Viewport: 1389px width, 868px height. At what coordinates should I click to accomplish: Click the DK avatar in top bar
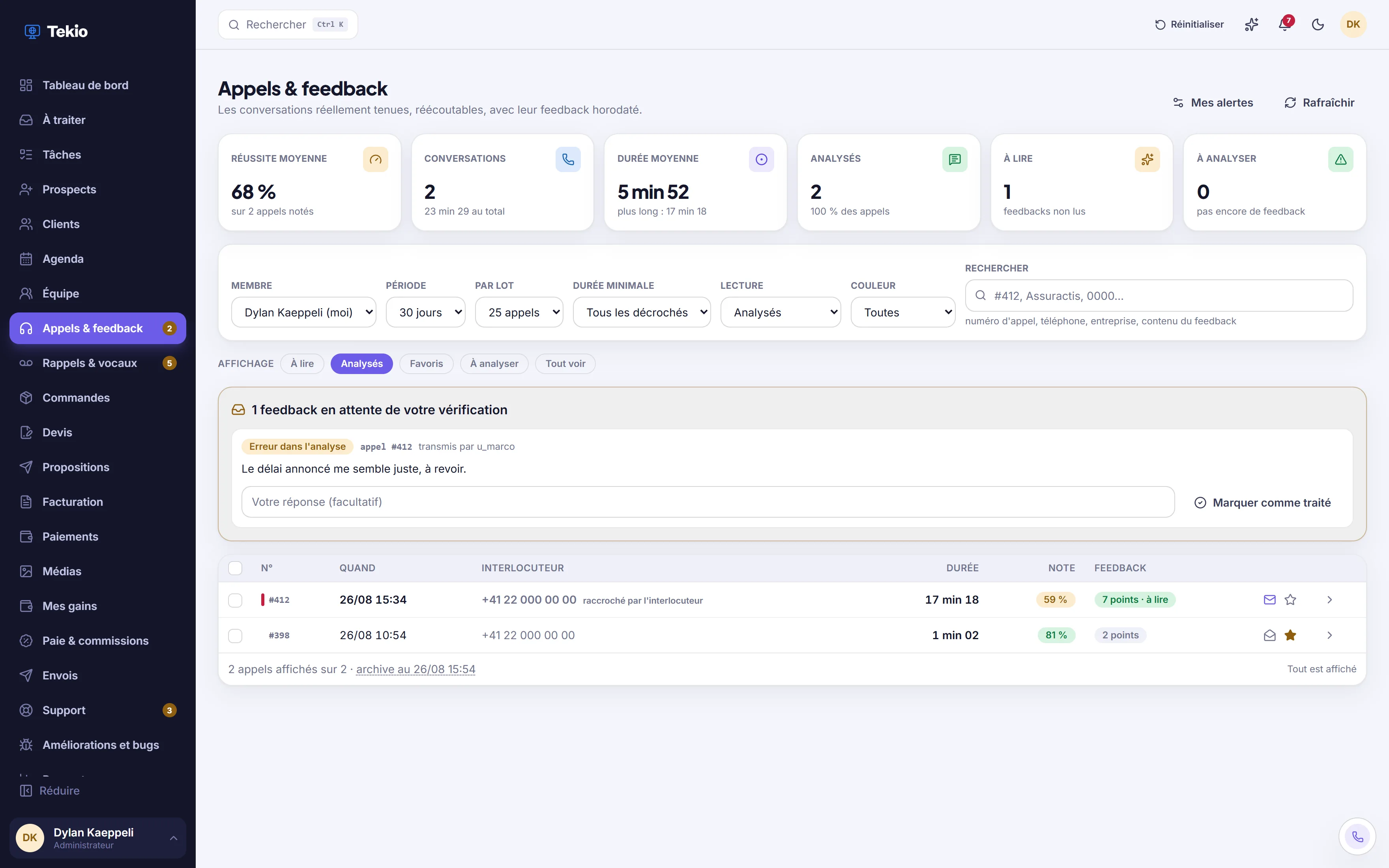pyautogui.click(x=1353, y=25)
